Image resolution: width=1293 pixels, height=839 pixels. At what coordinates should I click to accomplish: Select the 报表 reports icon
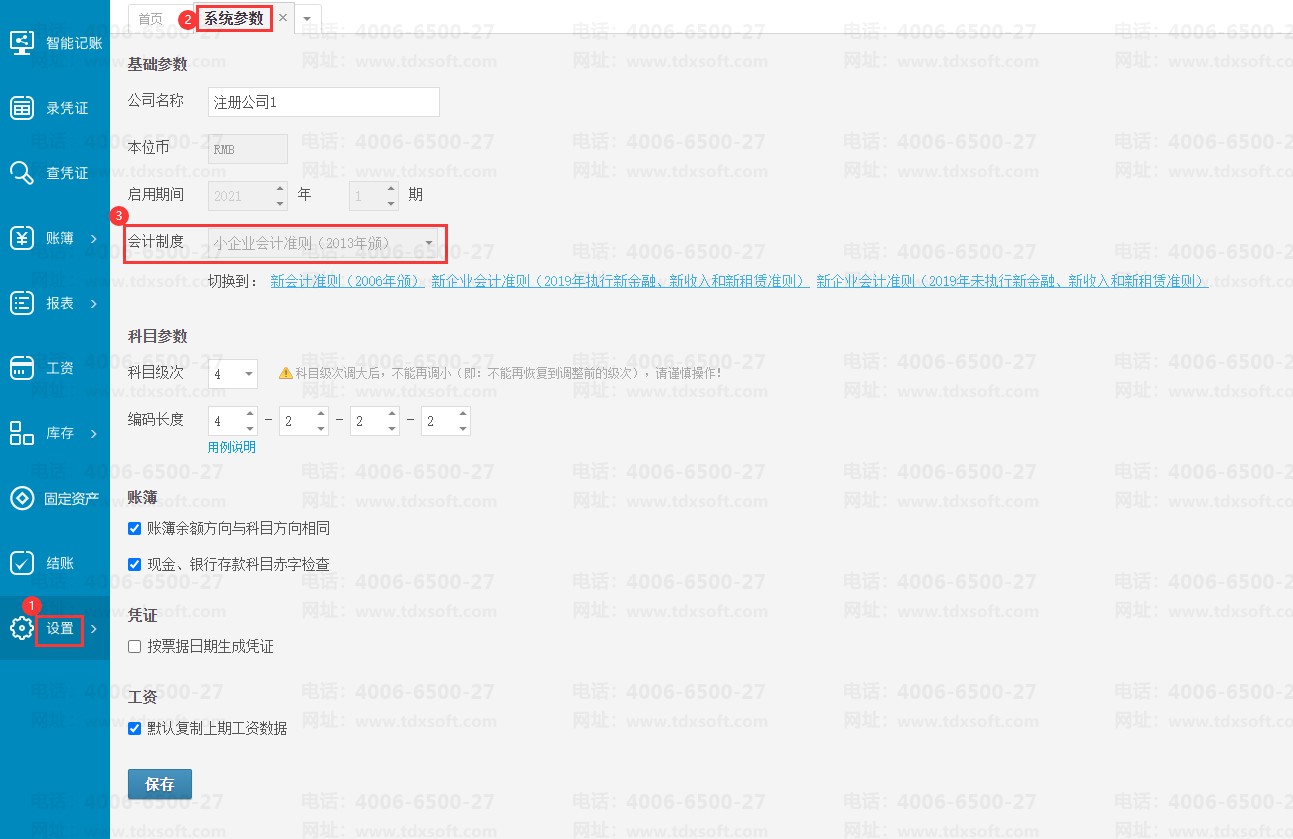point(22,303)
